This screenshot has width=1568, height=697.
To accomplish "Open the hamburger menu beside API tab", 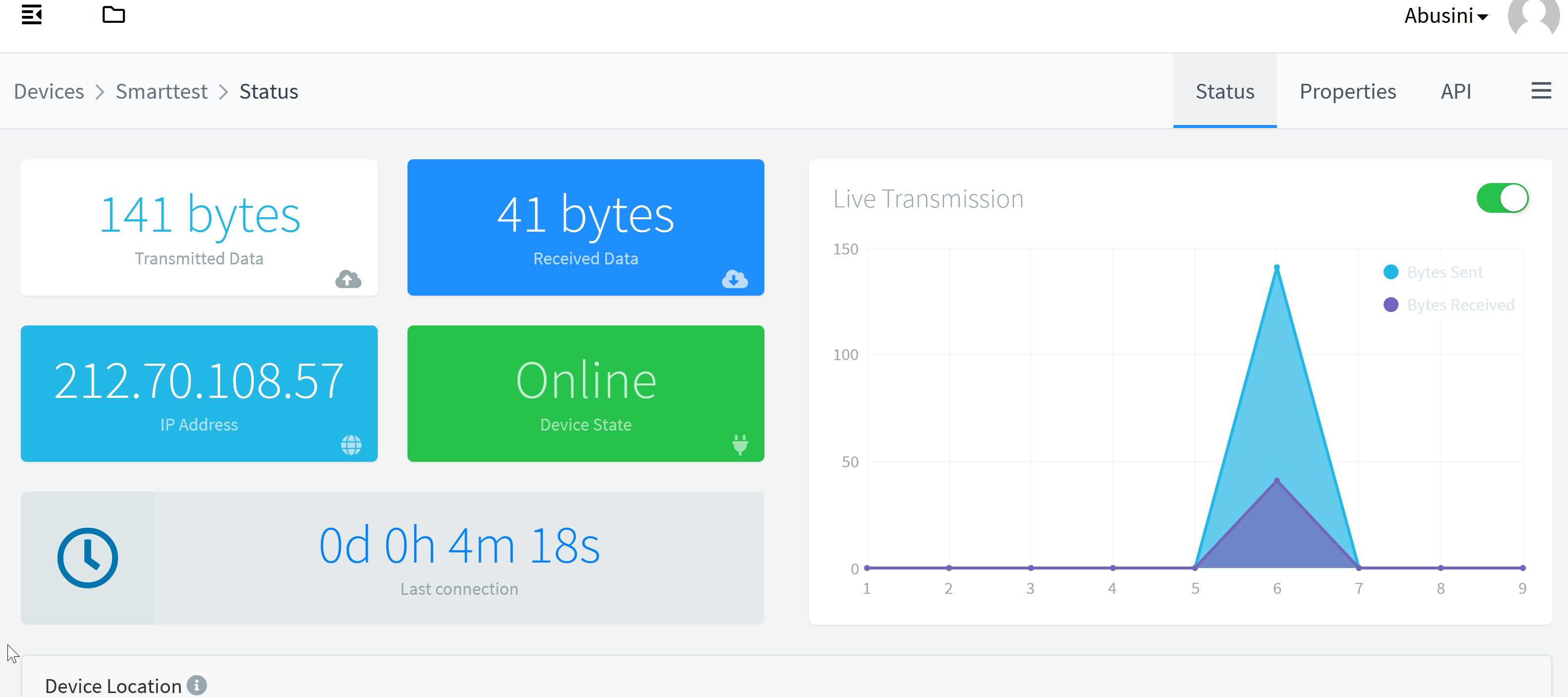I will [1541, 91].
